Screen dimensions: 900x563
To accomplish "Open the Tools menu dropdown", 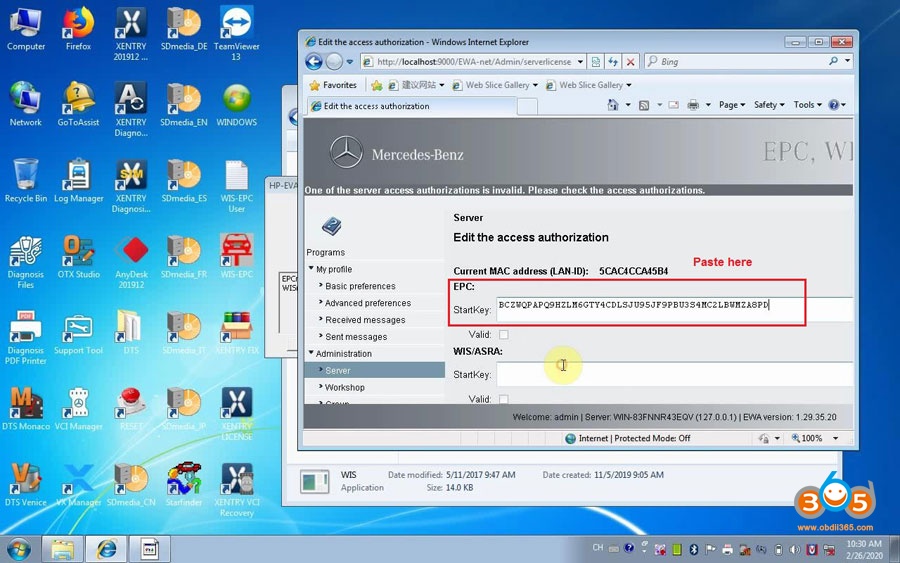I will point(808,104).
